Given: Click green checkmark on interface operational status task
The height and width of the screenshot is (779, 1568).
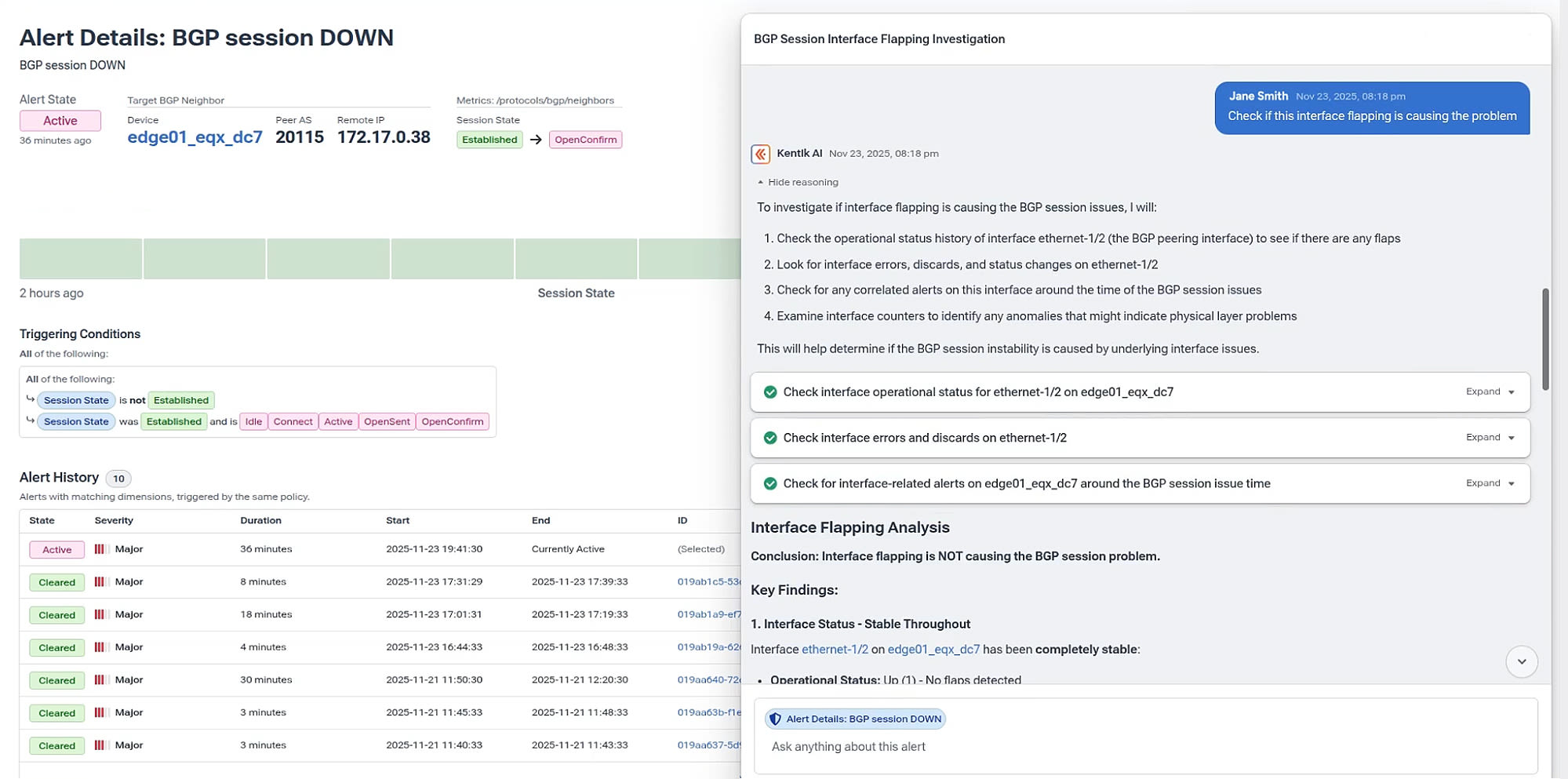Looking at the screenshot, I should pyautogui.click(x=769, y=391).
